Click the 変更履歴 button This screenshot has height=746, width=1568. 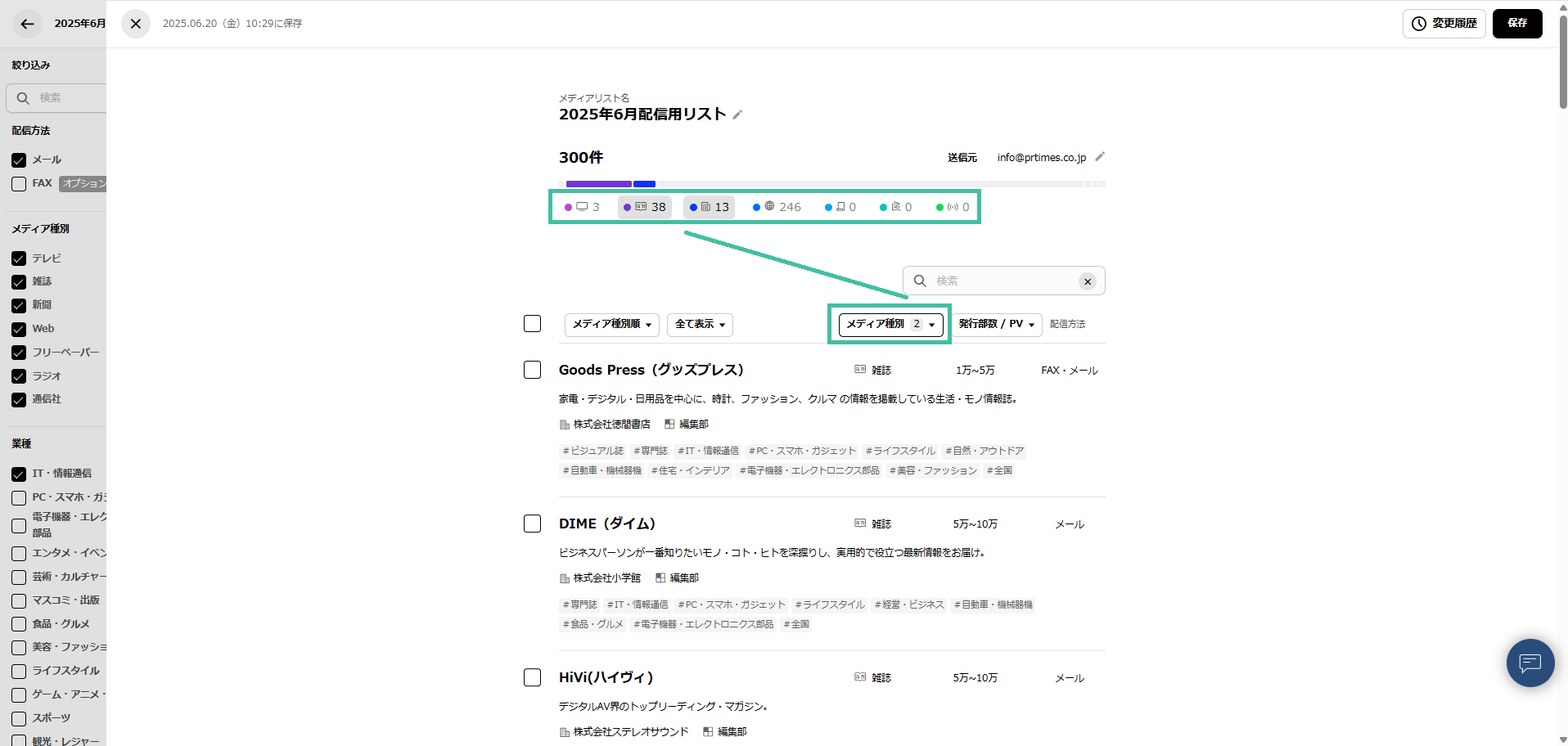[1444, 24]
